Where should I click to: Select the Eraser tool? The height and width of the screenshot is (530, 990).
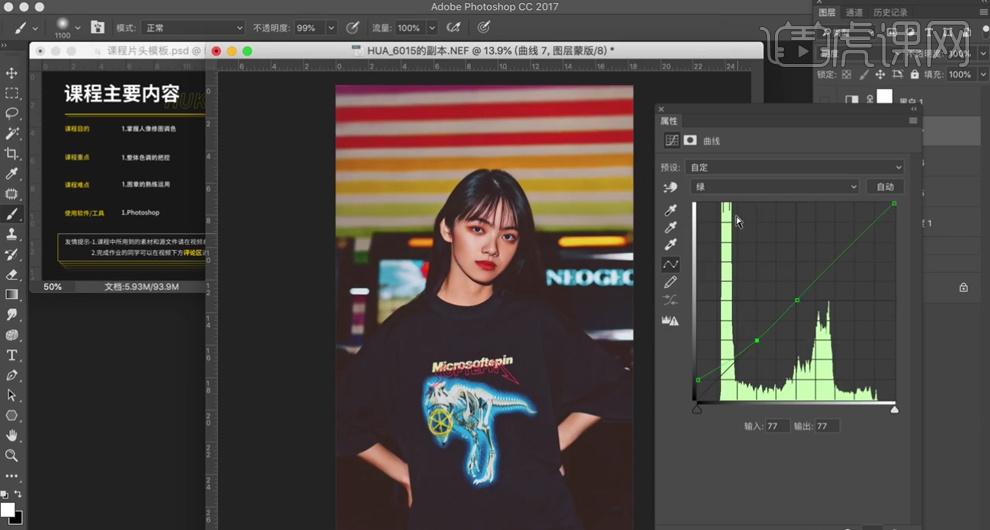click(x=11, y=274)
